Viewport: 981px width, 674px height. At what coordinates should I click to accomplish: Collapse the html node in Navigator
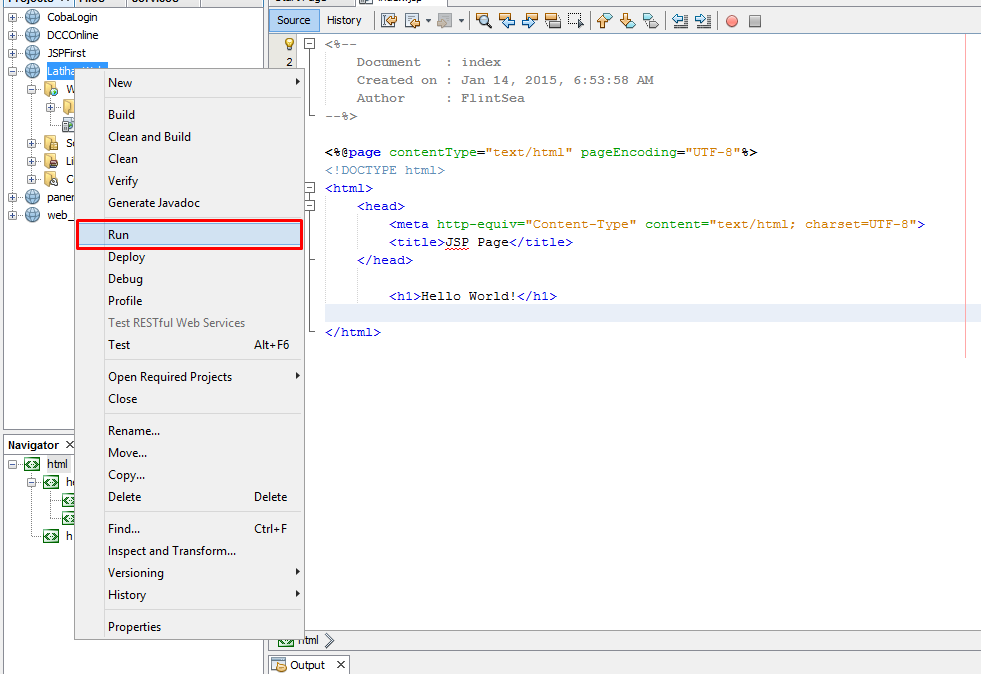tap(12, 465)
